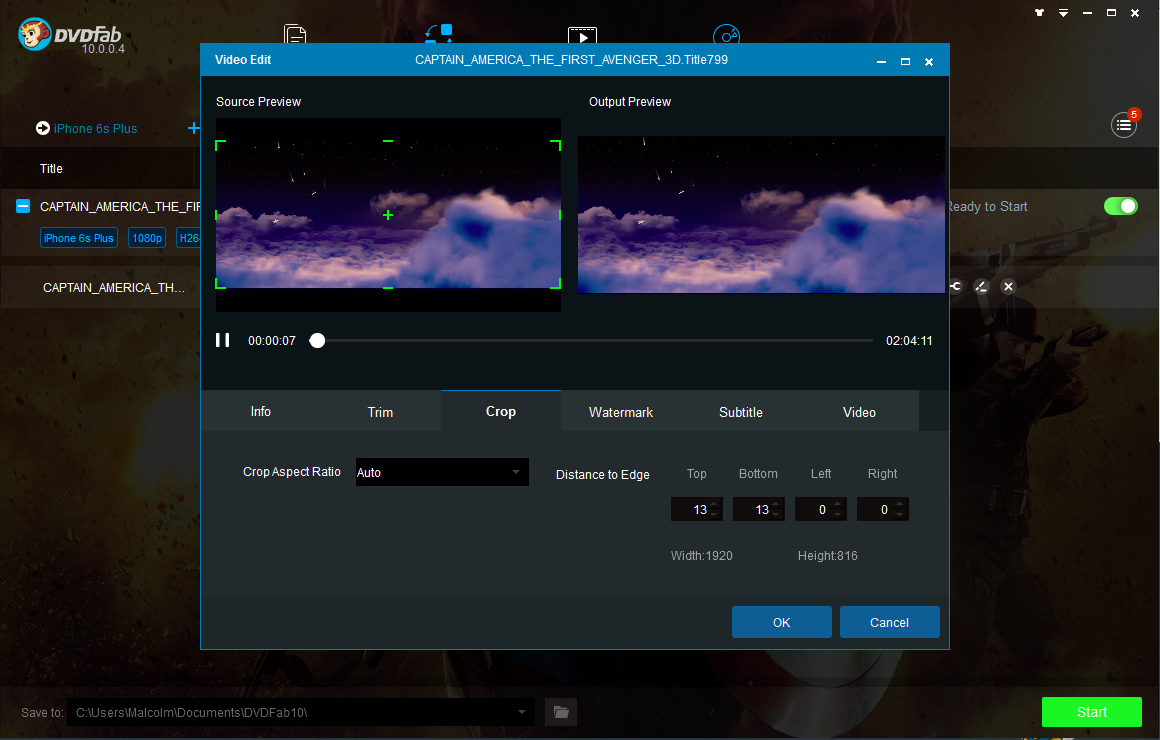Minimize the Video Edit dialog
Screen dimensions: 1160x740
[881, 61]
